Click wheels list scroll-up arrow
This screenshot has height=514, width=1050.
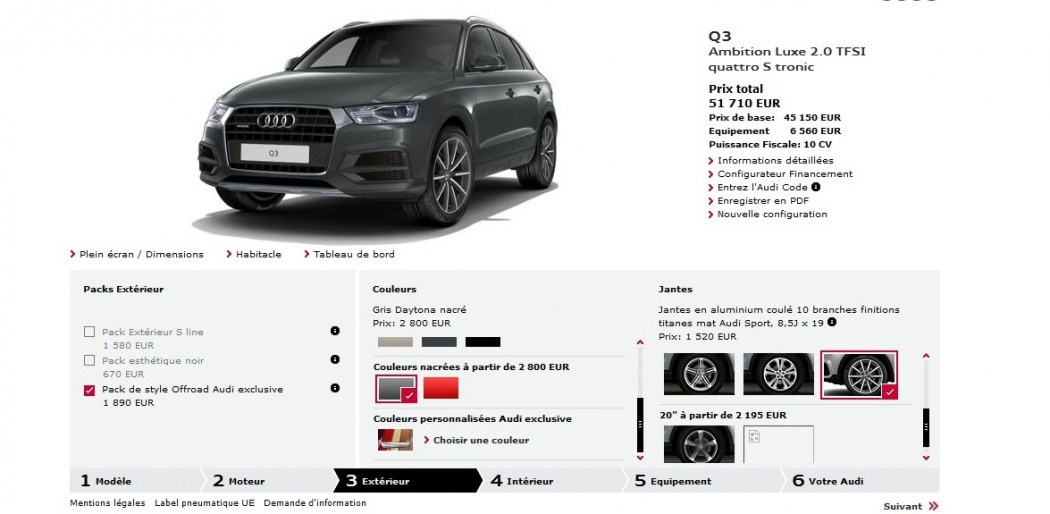coord(926,356)
